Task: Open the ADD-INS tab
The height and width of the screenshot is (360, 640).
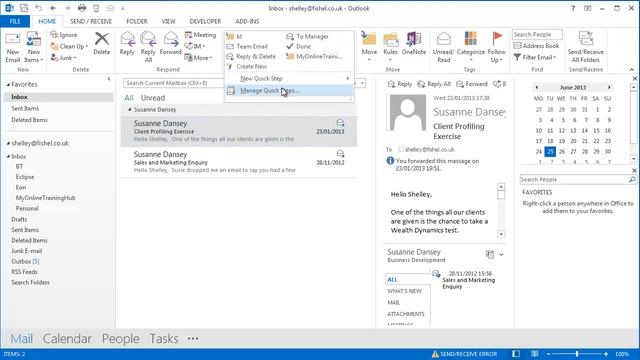Action: click(247, 21)
